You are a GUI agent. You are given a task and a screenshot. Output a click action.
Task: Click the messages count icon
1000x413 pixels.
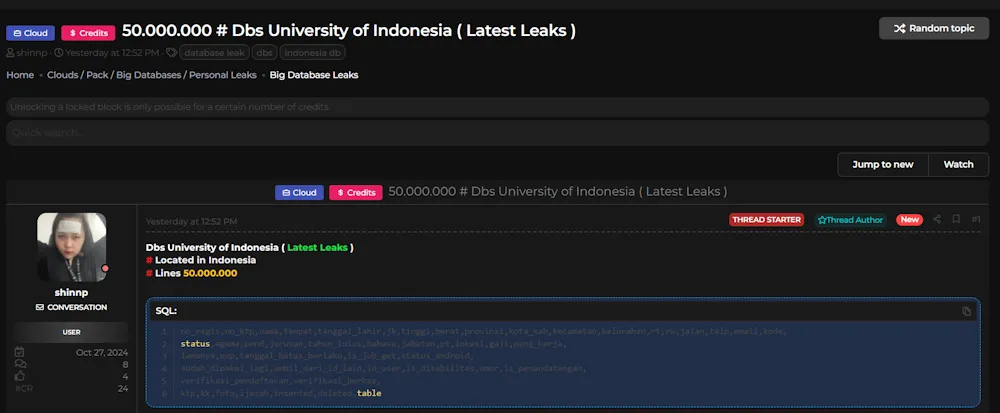[19, 364]
